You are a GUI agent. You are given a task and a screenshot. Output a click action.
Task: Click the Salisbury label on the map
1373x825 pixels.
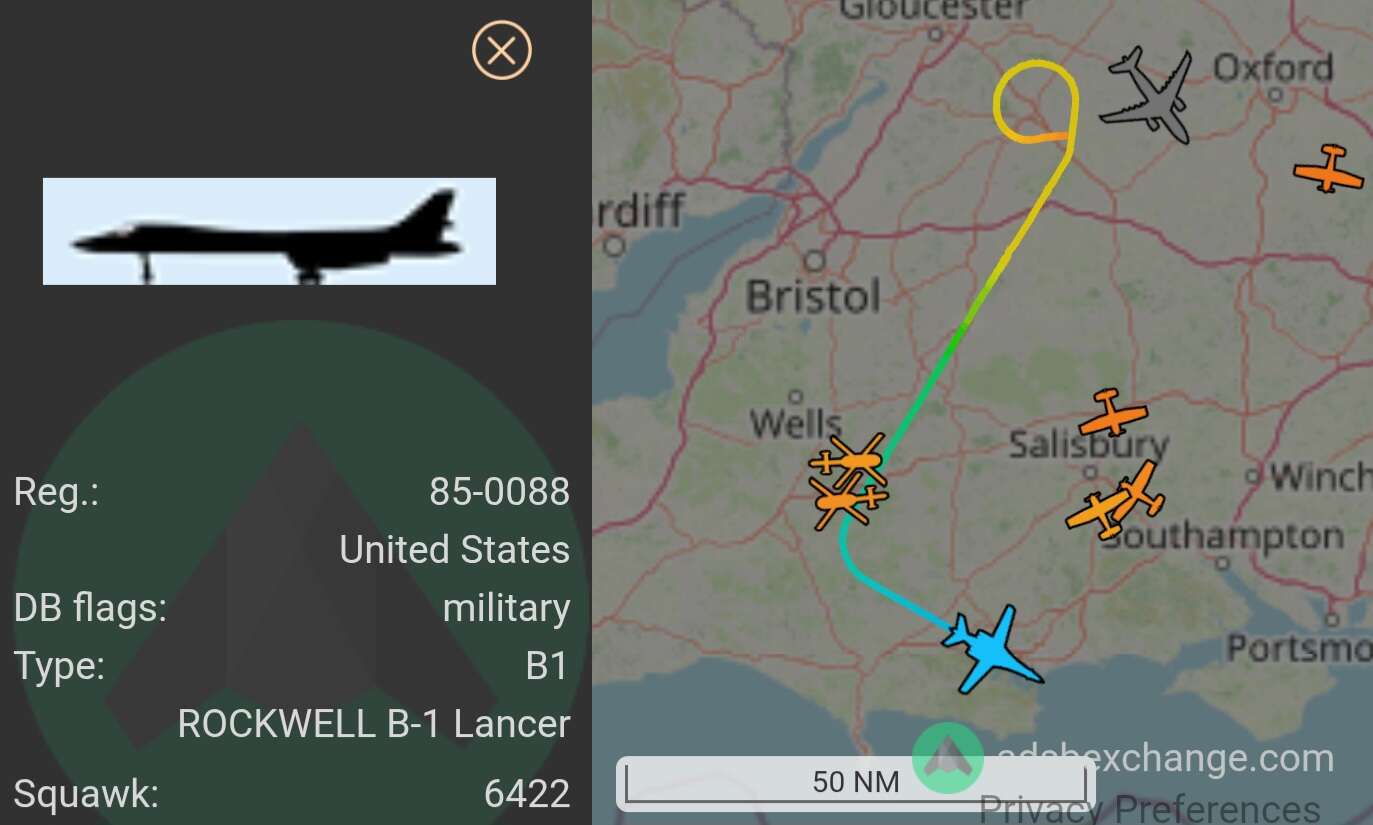tap(1088, 444)
